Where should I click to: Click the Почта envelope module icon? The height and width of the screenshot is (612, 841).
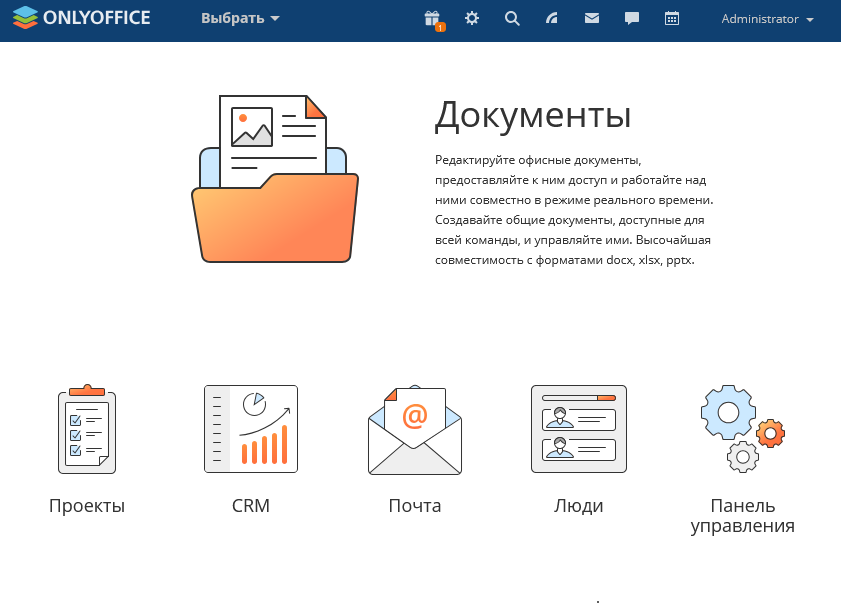click(415, 430)
